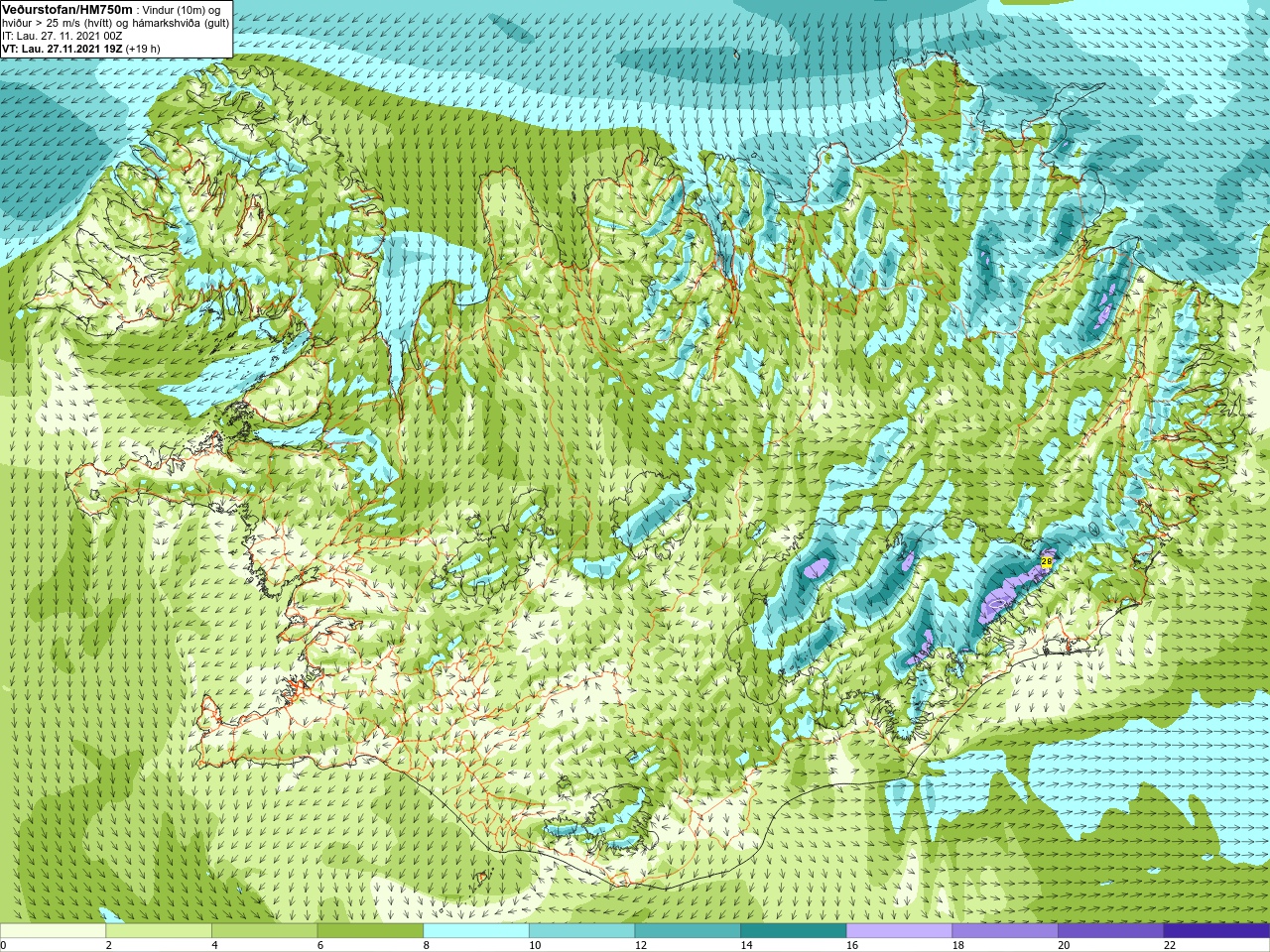Click the VT: Lau. 27.11.2021 19Z line

click(x=80, y=49)
